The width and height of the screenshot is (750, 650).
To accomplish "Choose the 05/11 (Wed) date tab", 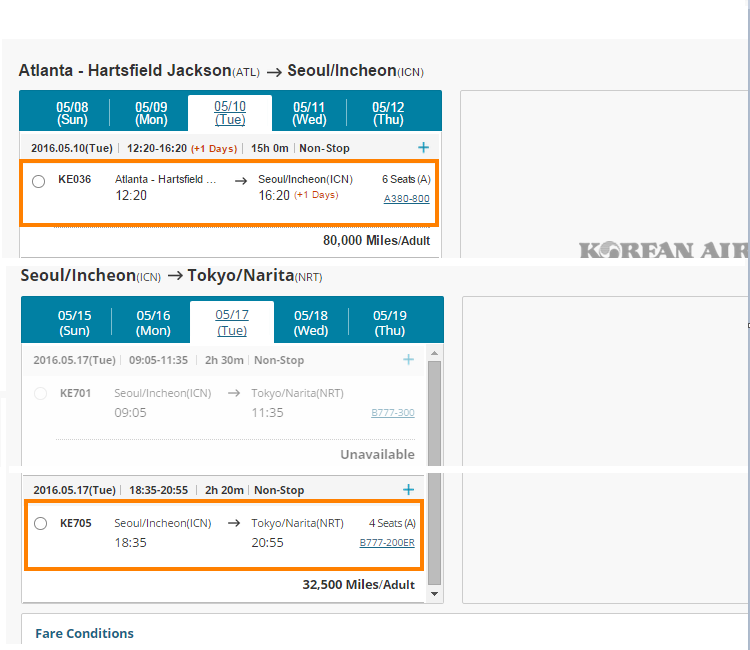I will click(309, 113).
